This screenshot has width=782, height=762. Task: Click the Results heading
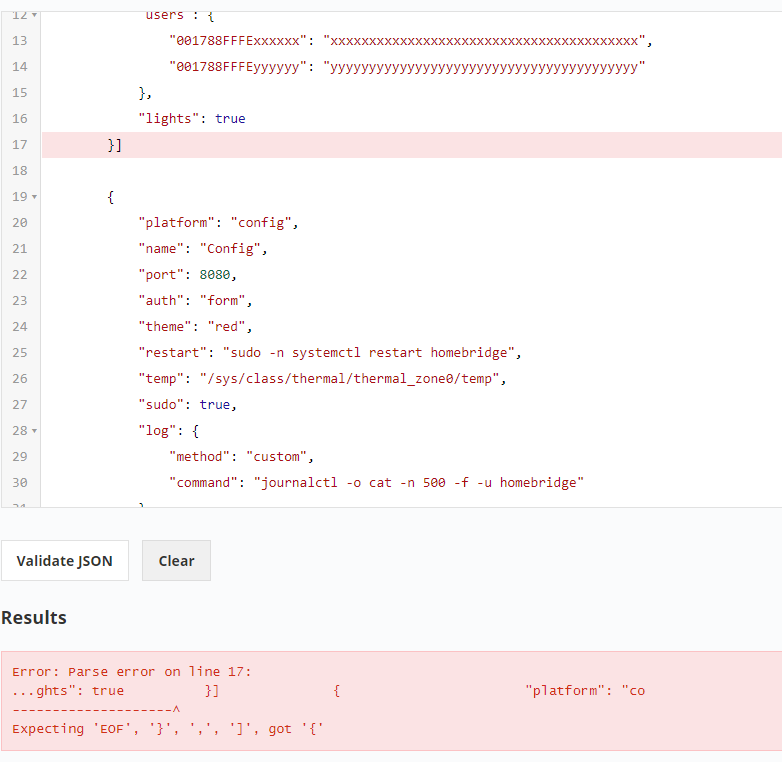(34, 618)
